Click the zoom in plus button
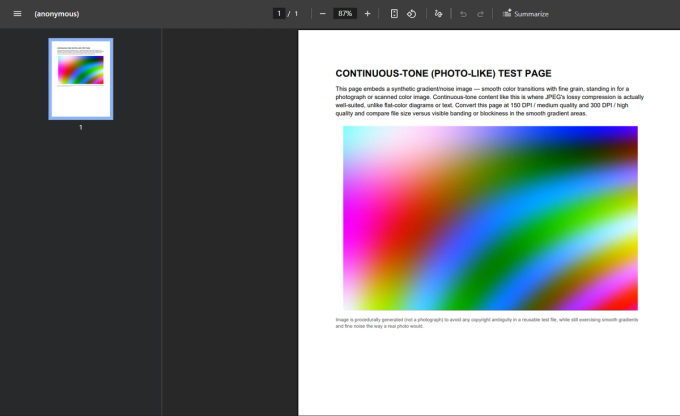The image size is (680, 416). (x=367, y=14)
